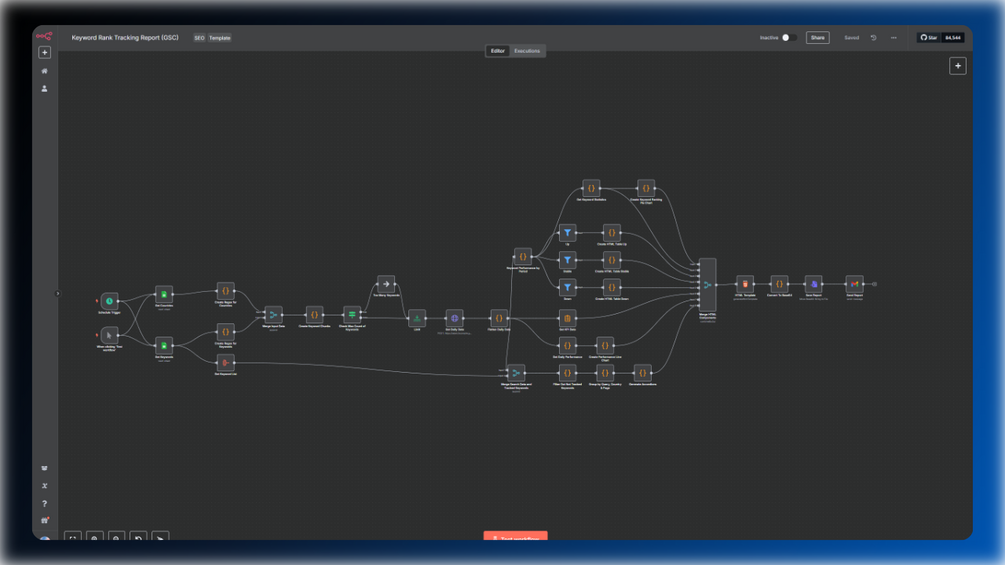This screenshot has height=565, width=1005.
Task: Select the Get KPI Data node
Action: (x=567, y=318)
